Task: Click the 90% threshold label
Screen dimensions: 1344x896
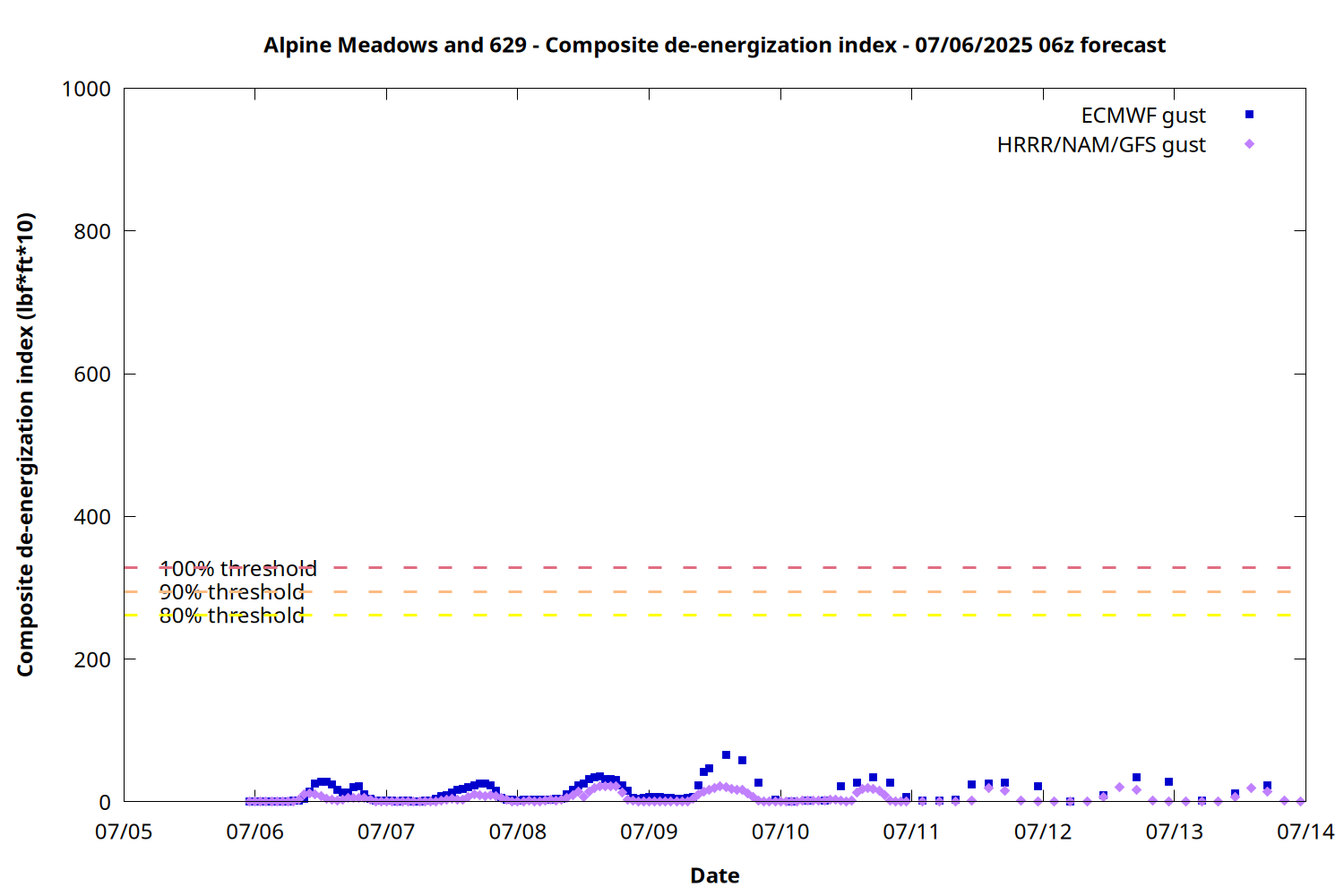Action: 232,592
